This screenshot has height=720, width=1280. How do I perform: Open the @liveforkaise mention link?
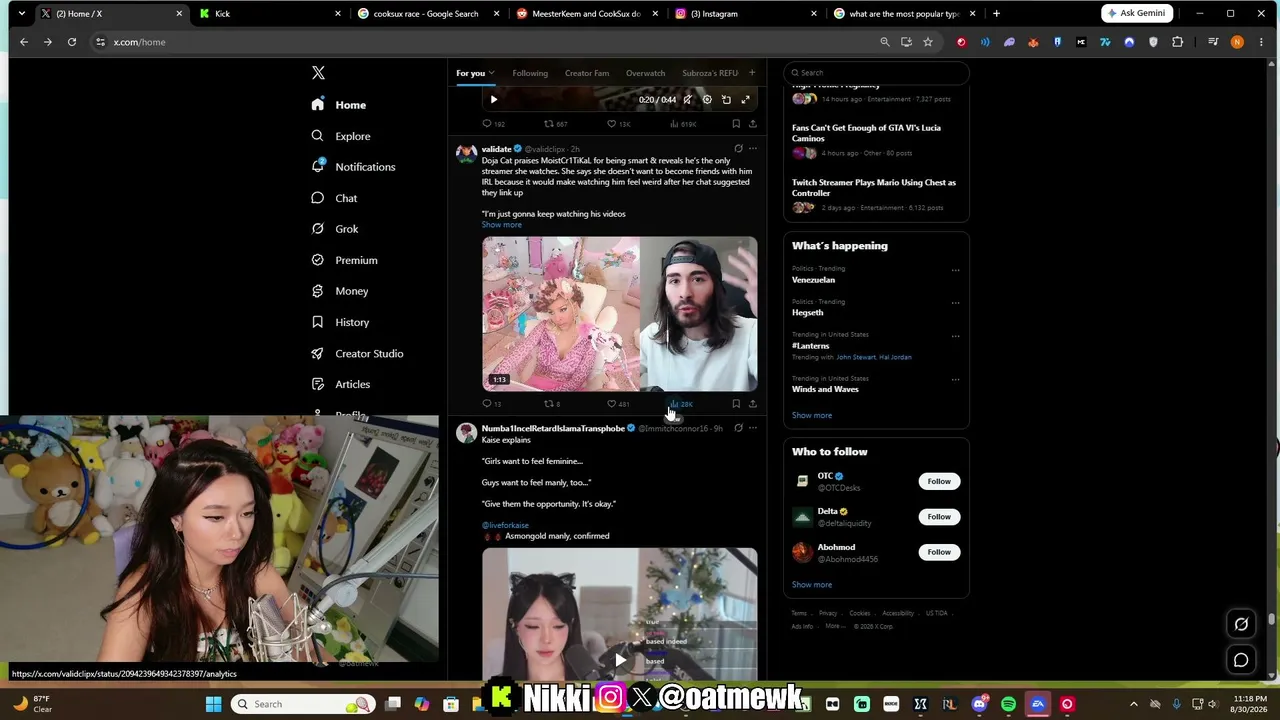pos(505,525)
